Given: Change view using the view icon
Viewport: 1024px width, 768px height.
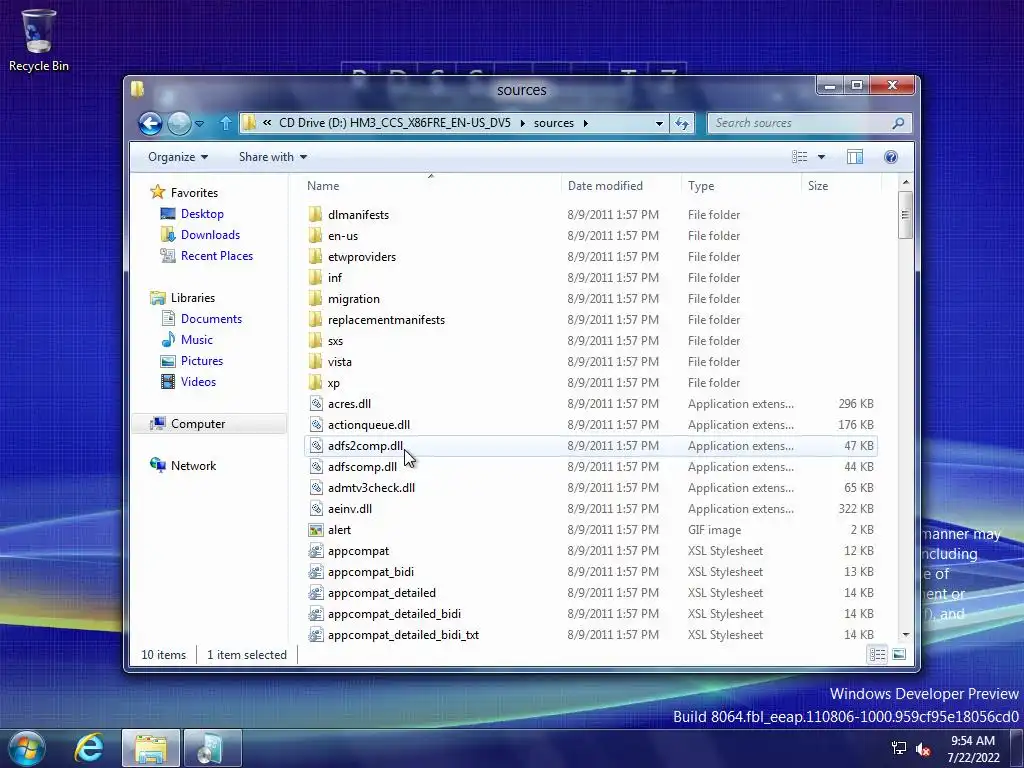Looking at the screenshot, I should 800,157.
